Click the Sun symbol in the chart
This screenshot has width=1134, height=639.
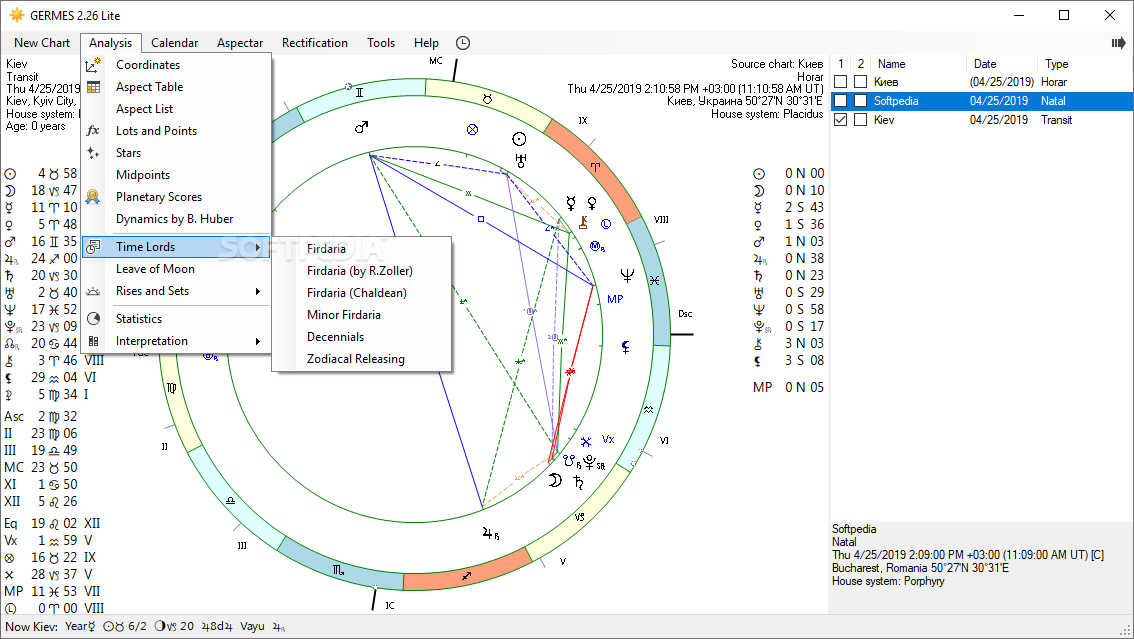519,139
